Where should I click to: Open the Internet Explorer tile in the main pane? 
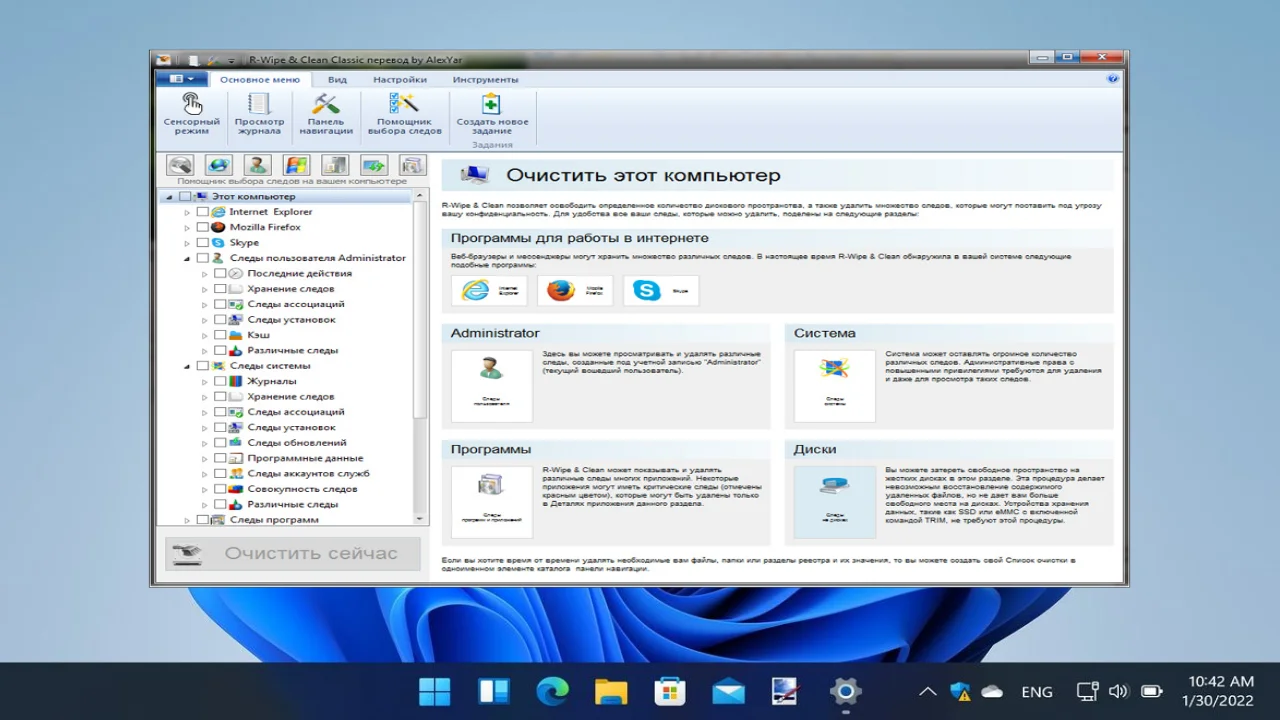(489, 290)
